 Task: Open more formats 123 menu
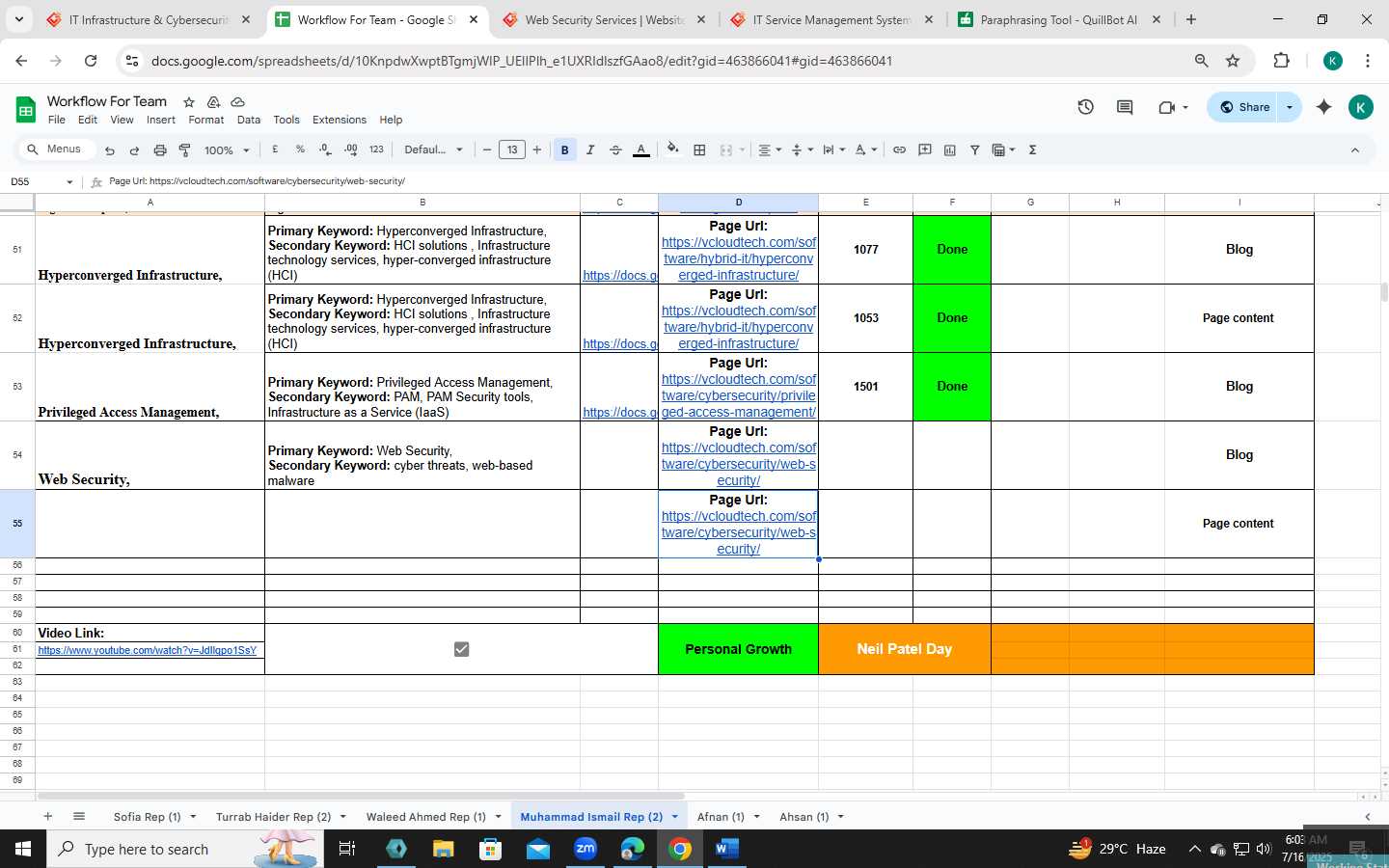coord(376,149)
